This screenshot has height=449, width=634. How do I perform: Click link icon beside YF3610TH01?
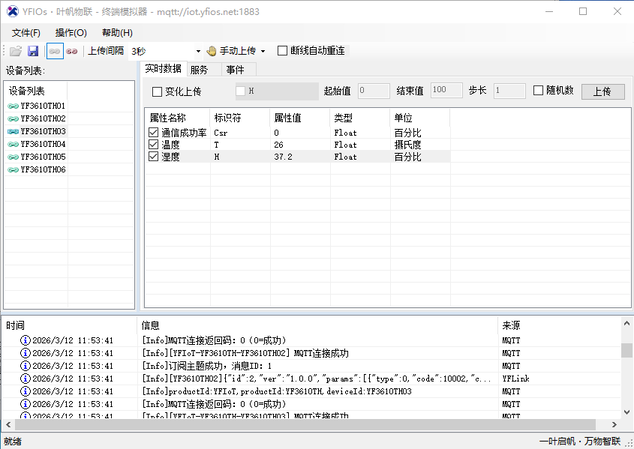(13, 106)
